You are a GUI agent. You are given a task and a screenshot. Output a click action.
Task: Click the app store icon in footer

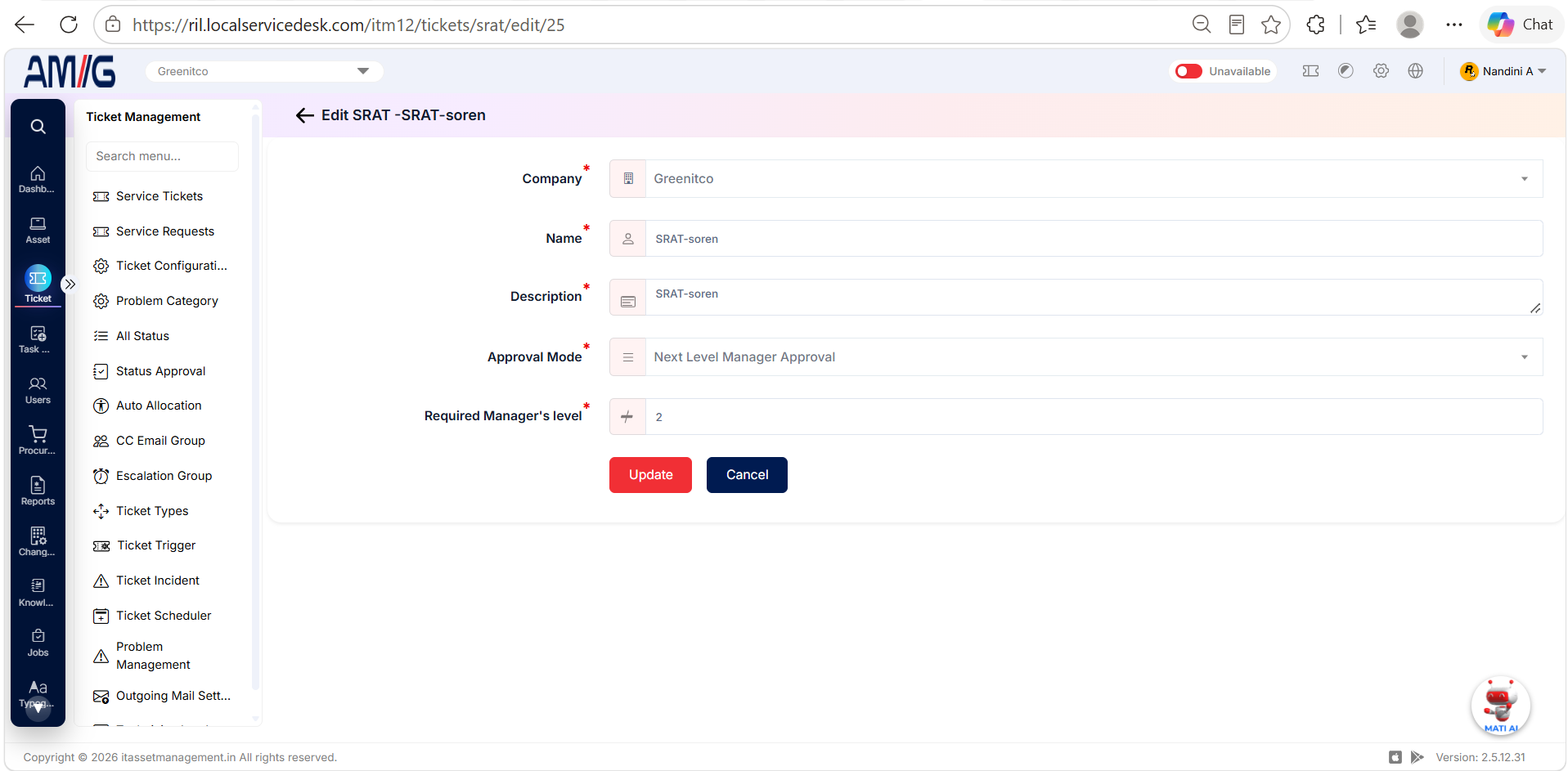tap(1395, 757)
